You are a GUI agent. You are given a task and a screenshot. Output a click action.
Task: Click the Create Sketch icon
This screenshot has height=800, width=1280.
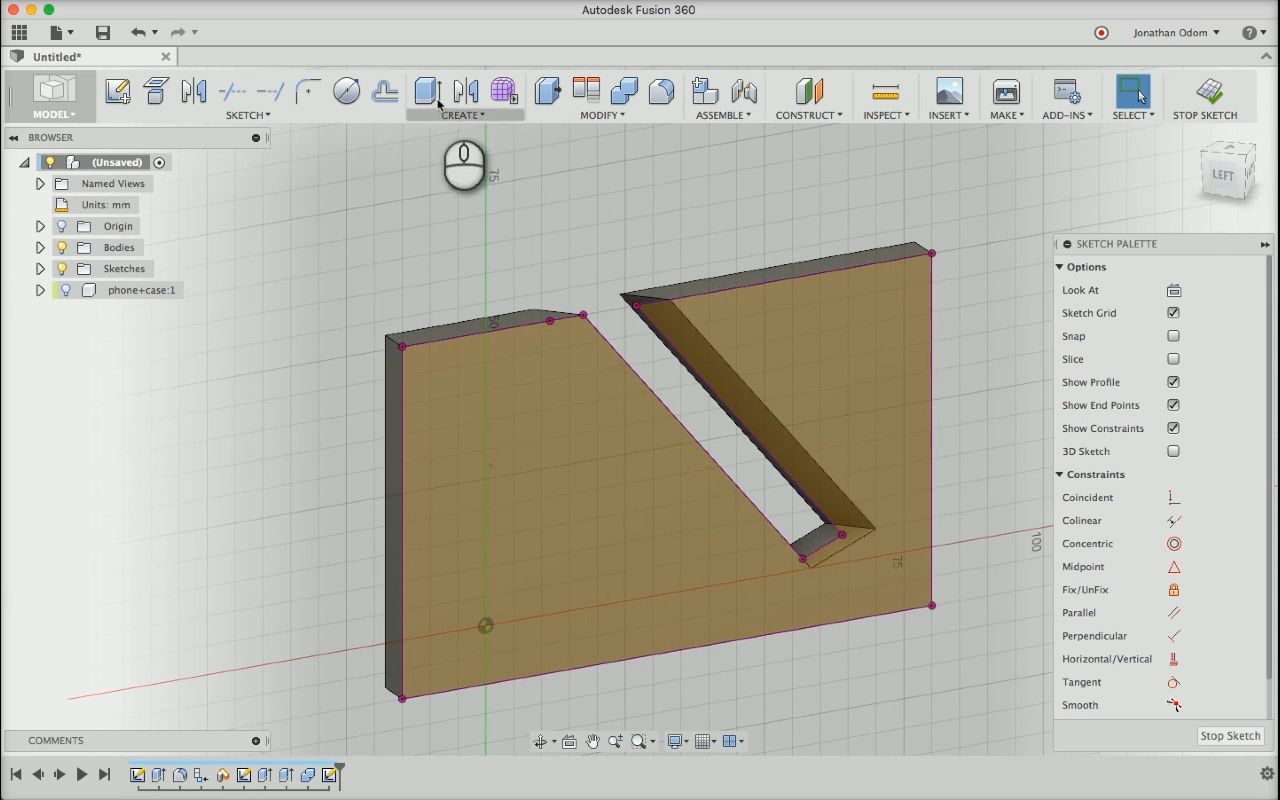click(x=117, y=91)
